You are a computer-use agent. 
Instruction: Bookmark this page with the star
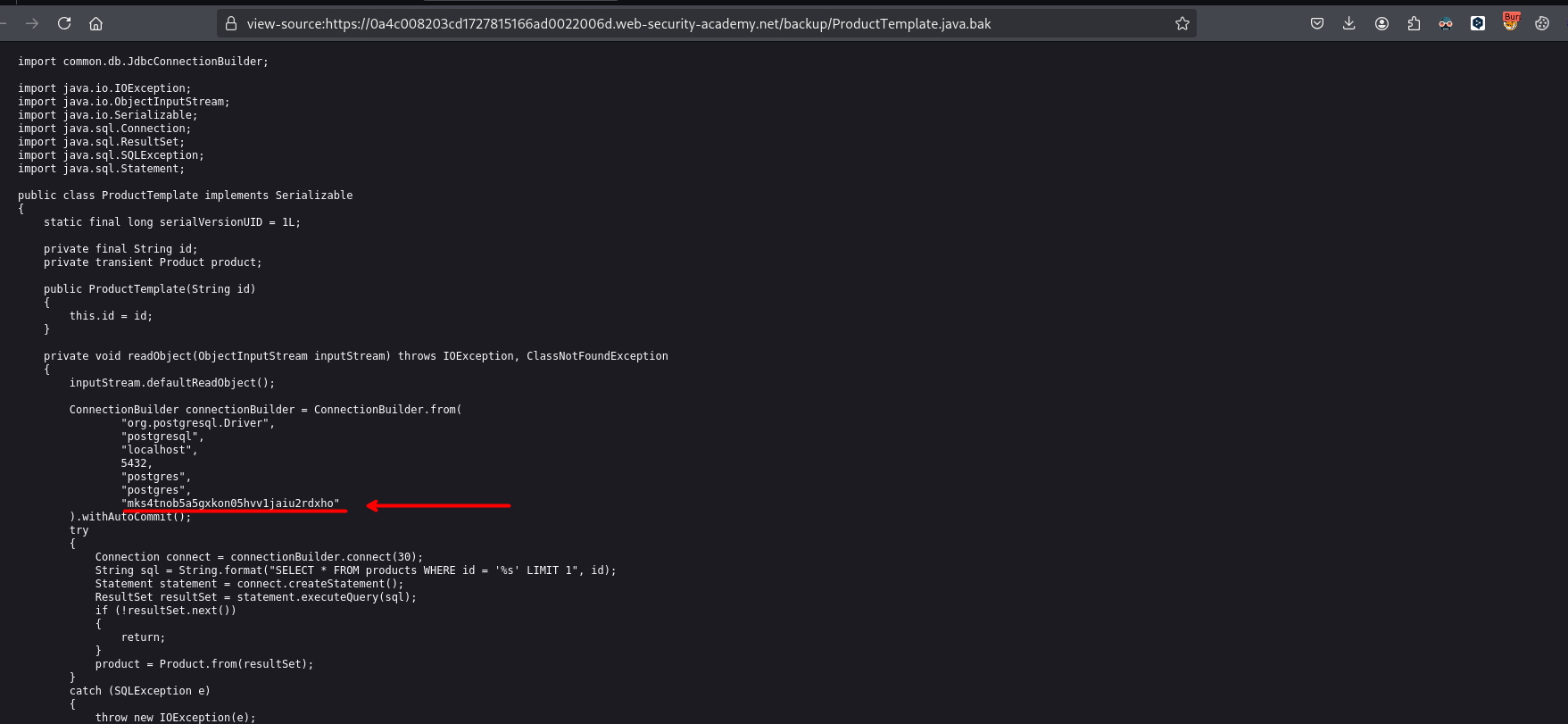tap(1182, 24)
